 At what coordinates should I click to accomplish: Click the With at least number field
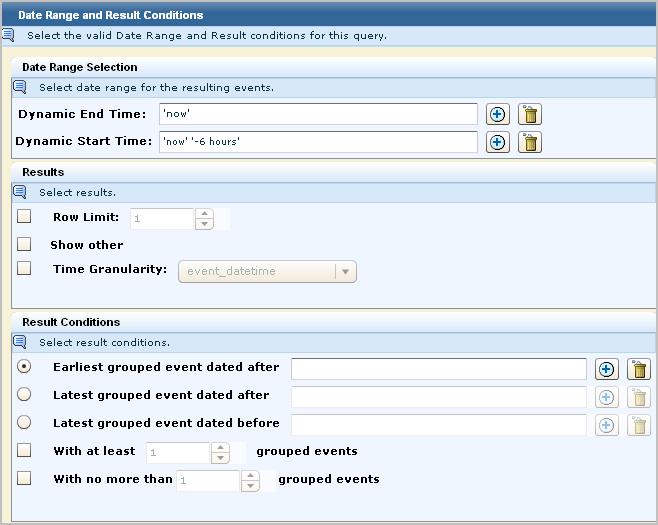click(x=178, y=453)
